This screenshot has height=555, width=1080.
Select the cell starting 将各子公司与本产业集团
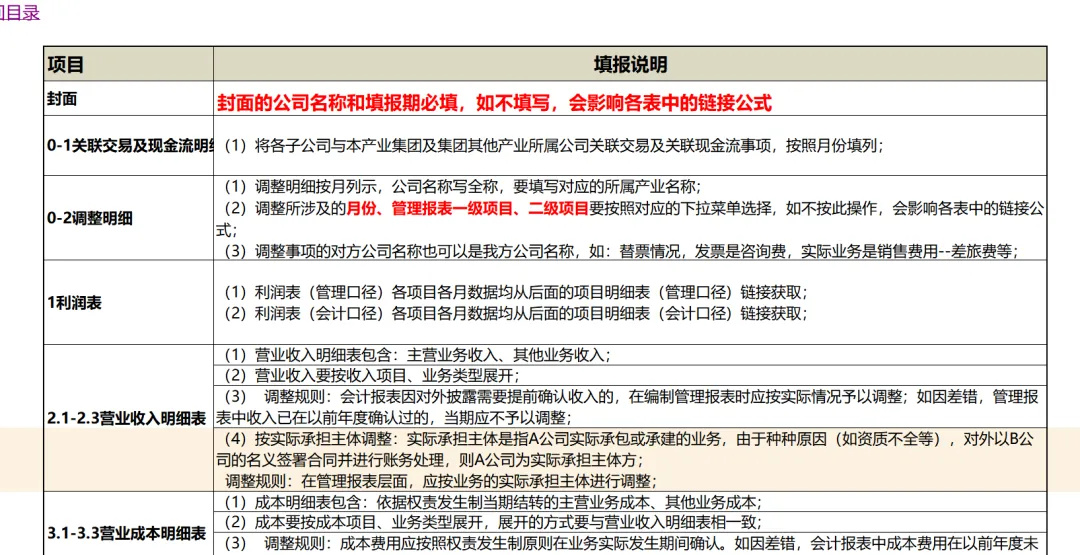pyautogui.click(x=630, y=146)
